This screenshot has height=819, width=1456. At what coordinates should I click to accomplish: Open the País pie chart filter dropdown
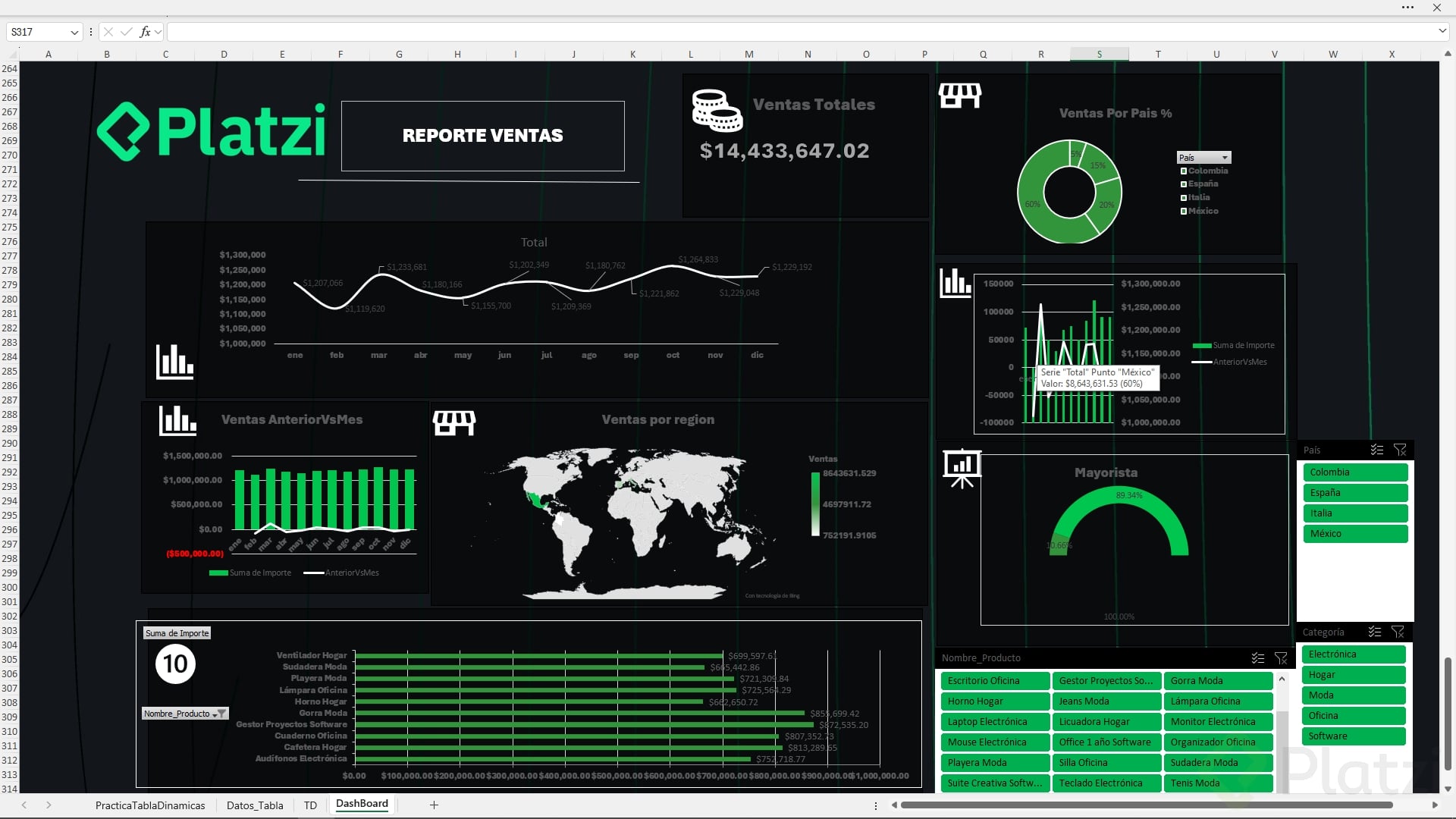[x=1224, y=158]
